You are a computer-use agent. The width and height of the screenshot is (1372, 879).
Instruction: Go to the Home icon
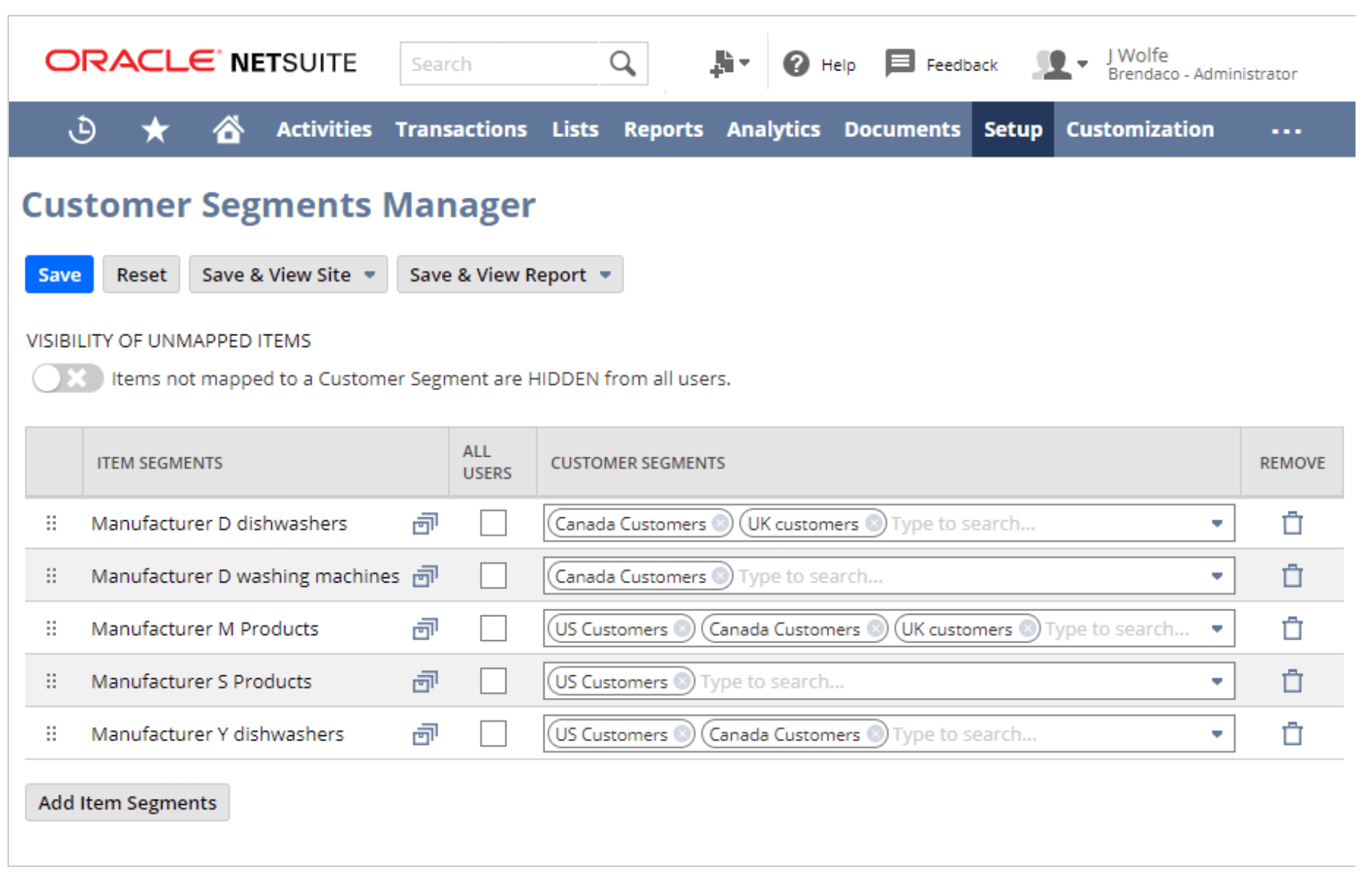[x=228, y=130]
